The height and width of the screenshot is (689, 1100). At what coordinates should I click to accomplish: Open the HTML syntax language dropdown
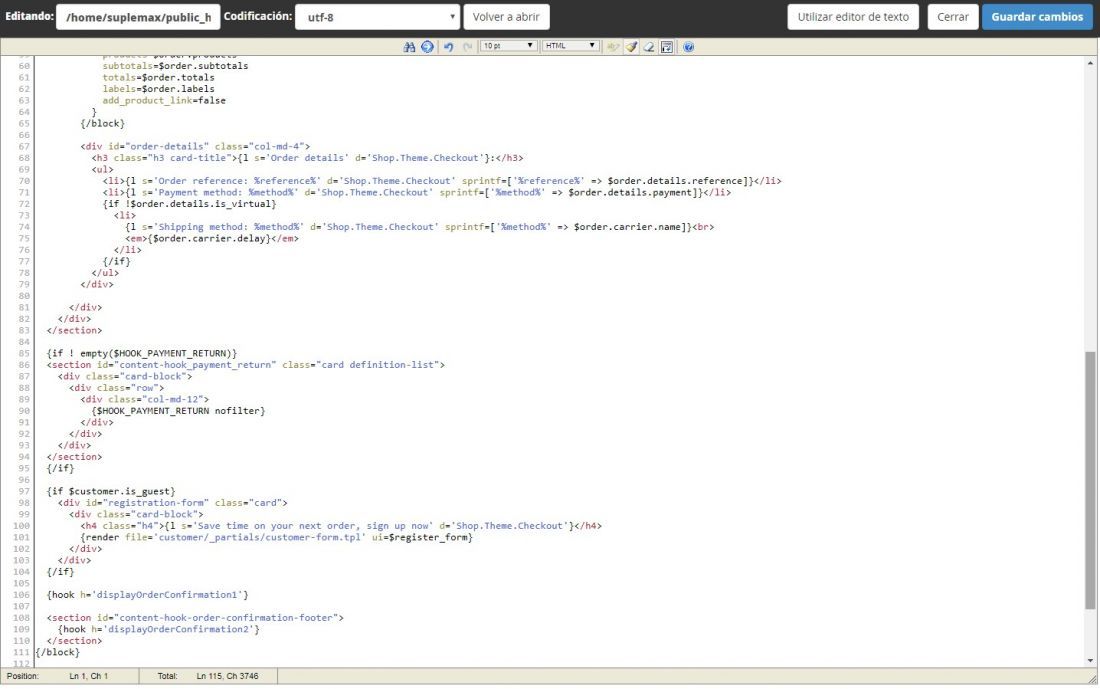coord(570,46)
